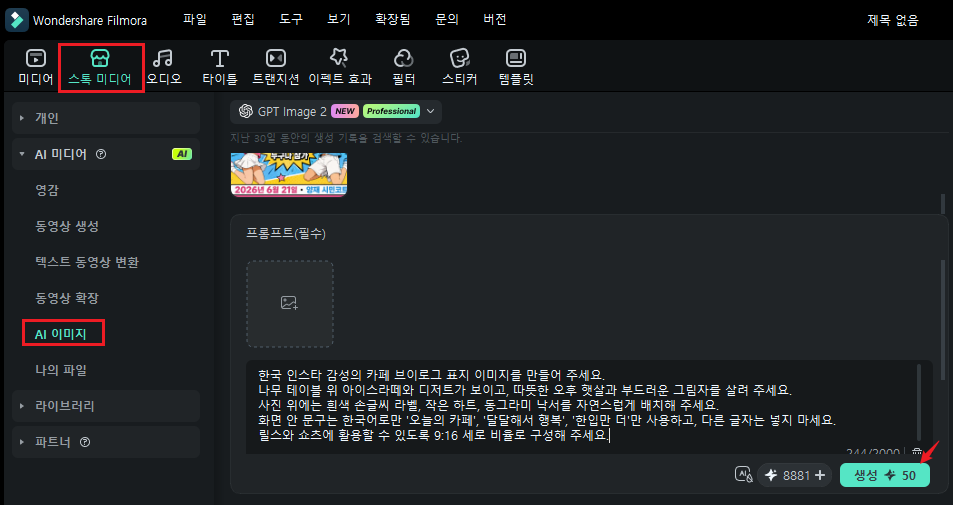Open the 타이틀 tab

coord(219,67)
